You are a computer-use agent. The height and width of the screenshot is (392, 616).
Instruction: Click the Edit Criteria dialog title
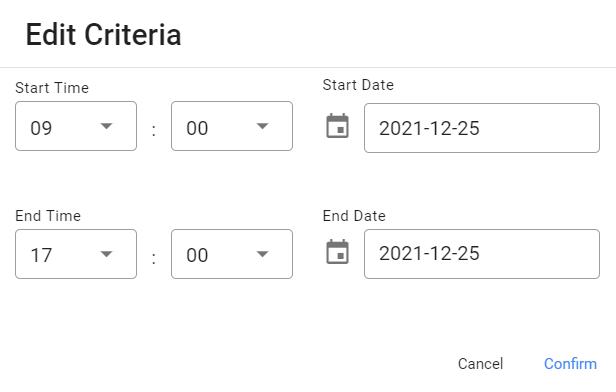tap(103, 35)
